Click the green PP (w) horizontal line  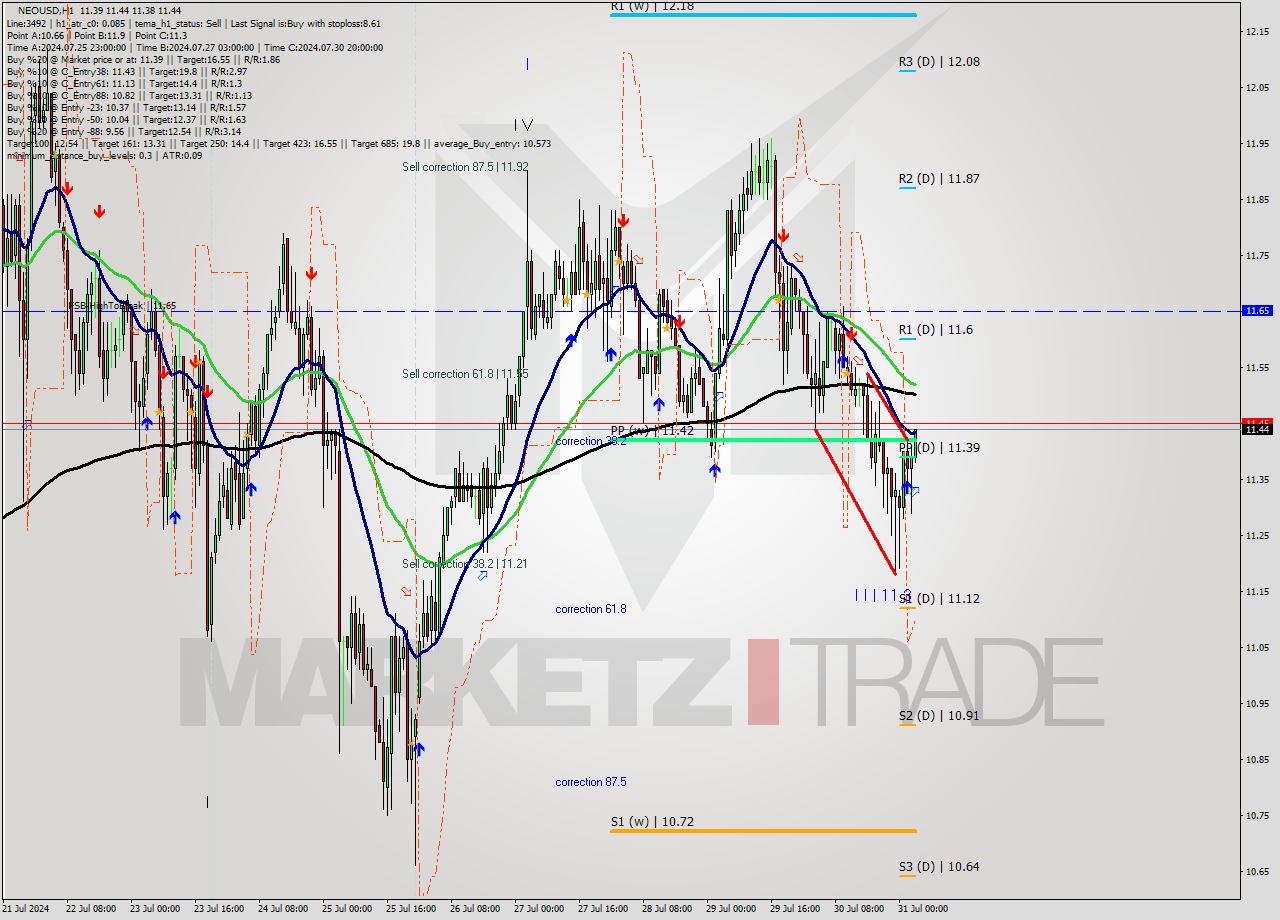pos(763,440)
